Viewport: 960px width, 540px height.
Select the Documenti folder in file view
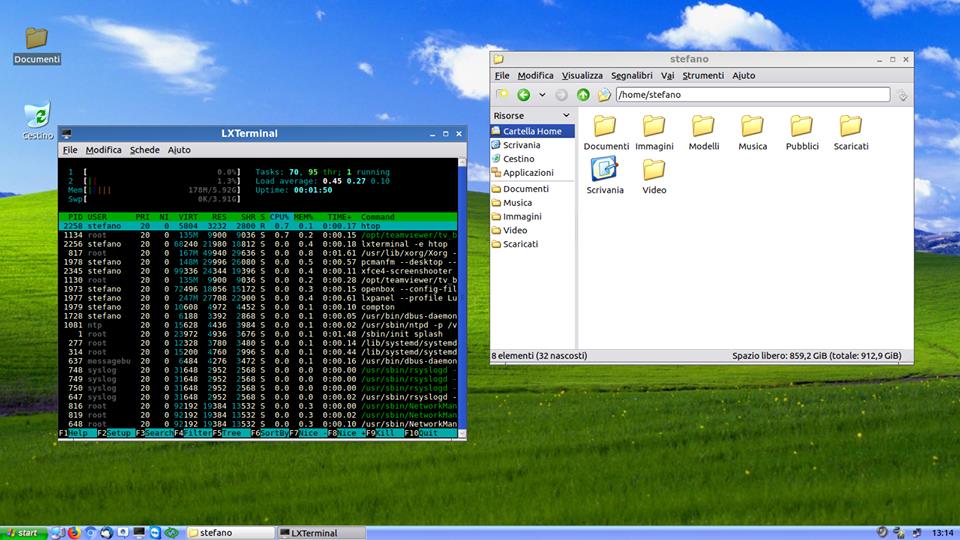(x=606, y=133)
